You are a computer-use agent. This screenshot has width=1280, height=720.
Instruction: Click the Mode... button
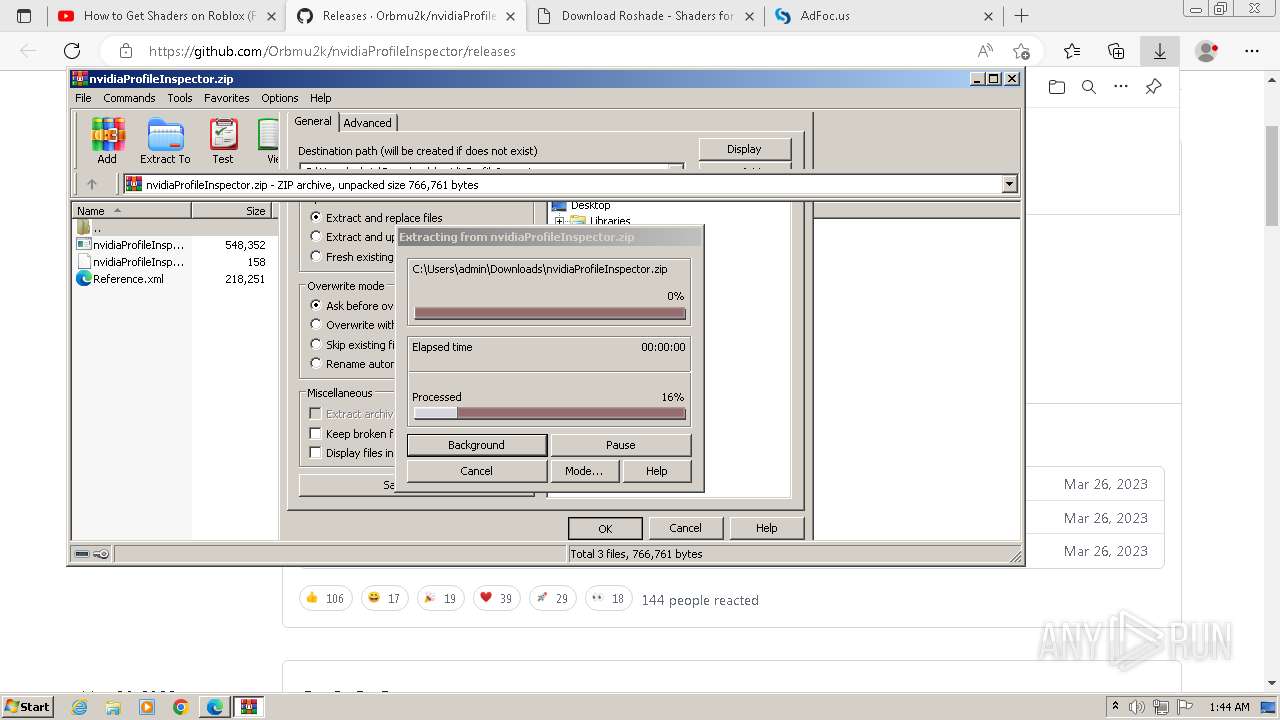(584, 471)
